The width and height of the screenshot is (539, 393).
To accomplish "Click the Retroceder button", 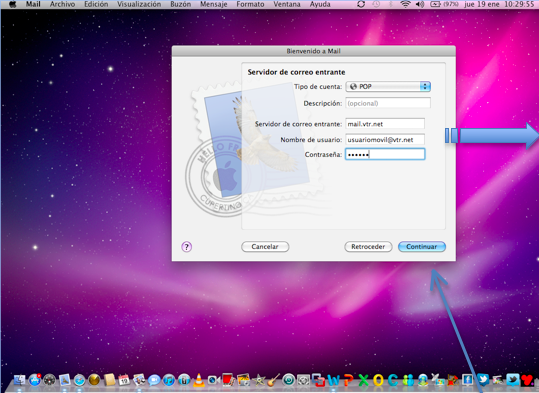I will coord(368,247).
